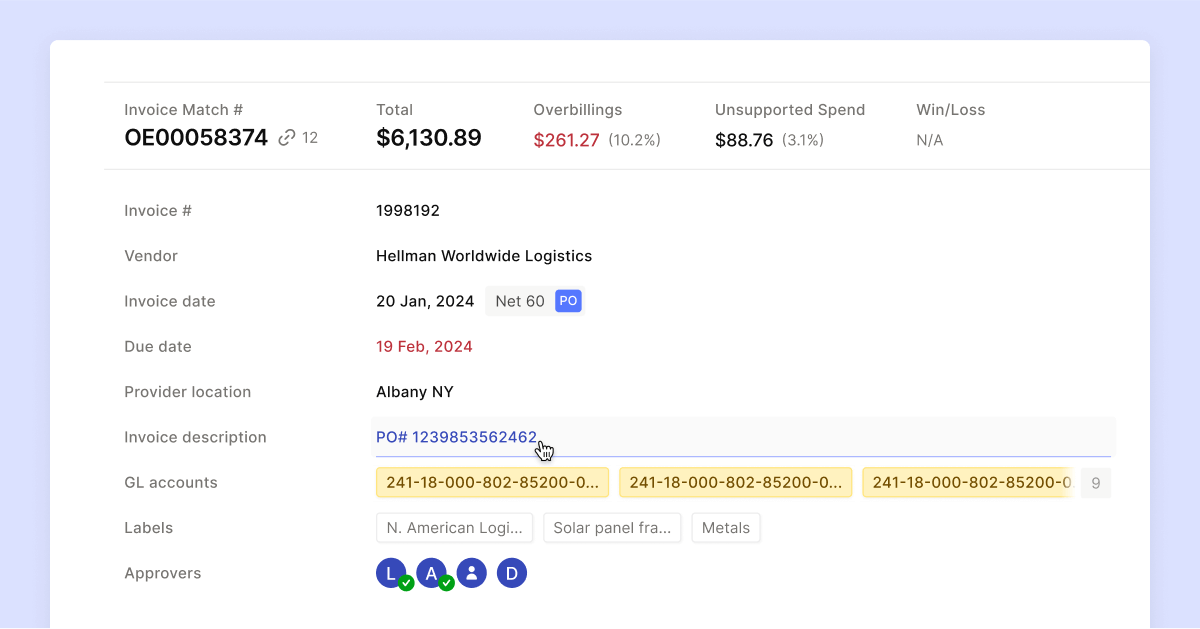Click the link icon beside OE00058374
Image resolution: width=1200 pixels, height=629 pixels.
click(287, 138)
